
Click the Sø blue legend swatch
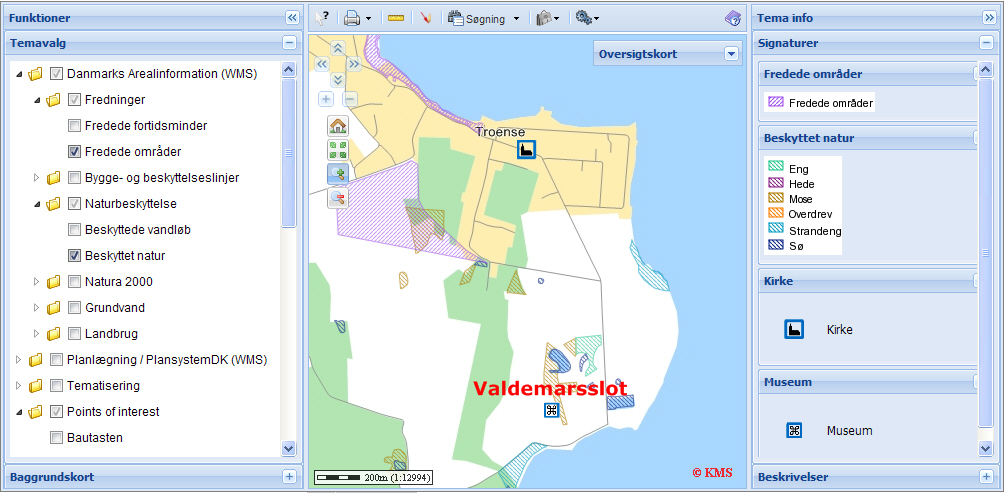775,244
